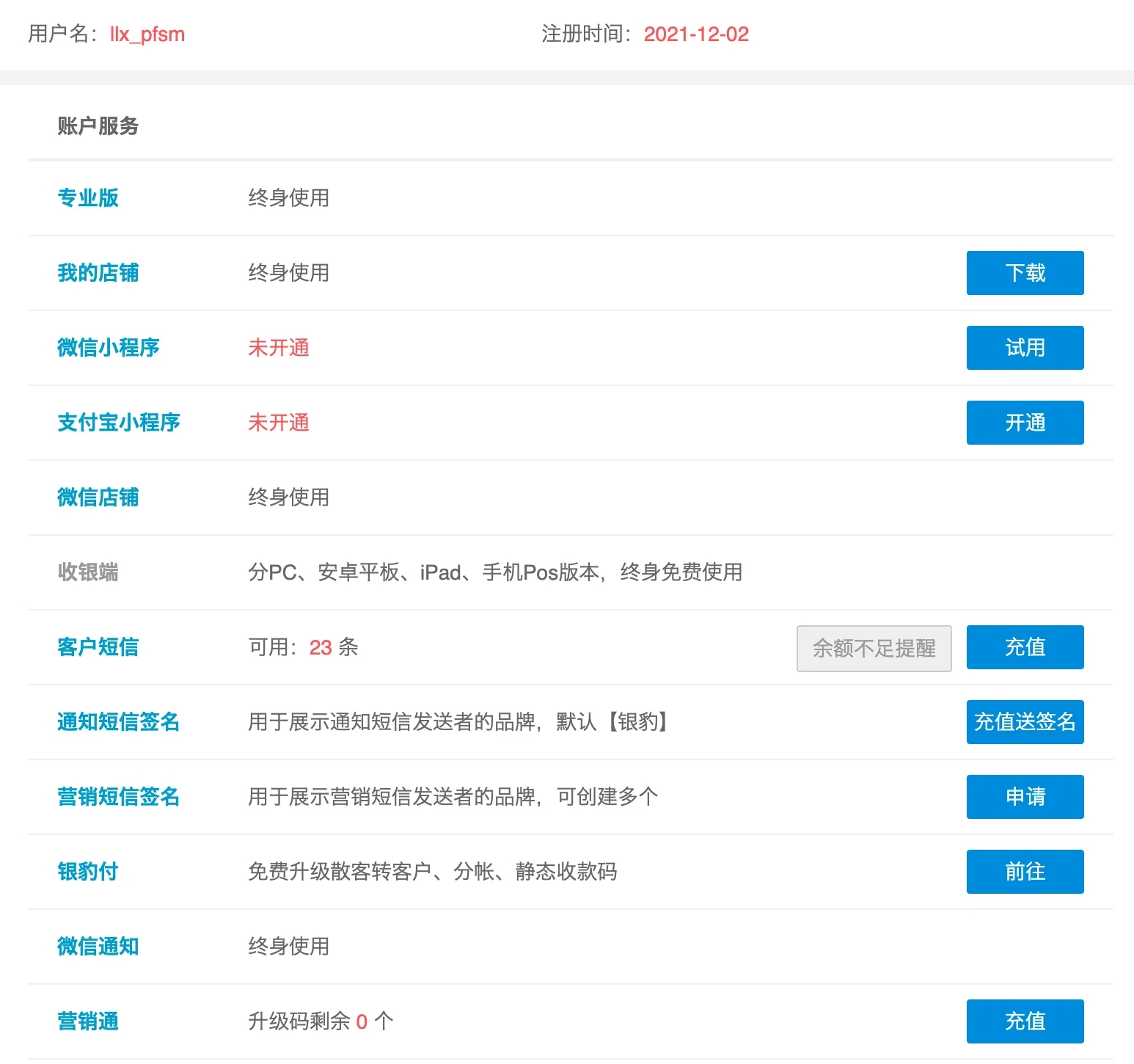The height and width of the screenshot is (1064, 1134).
Task: Click 充值 next to 营销通
Action: (1025, 1021)
